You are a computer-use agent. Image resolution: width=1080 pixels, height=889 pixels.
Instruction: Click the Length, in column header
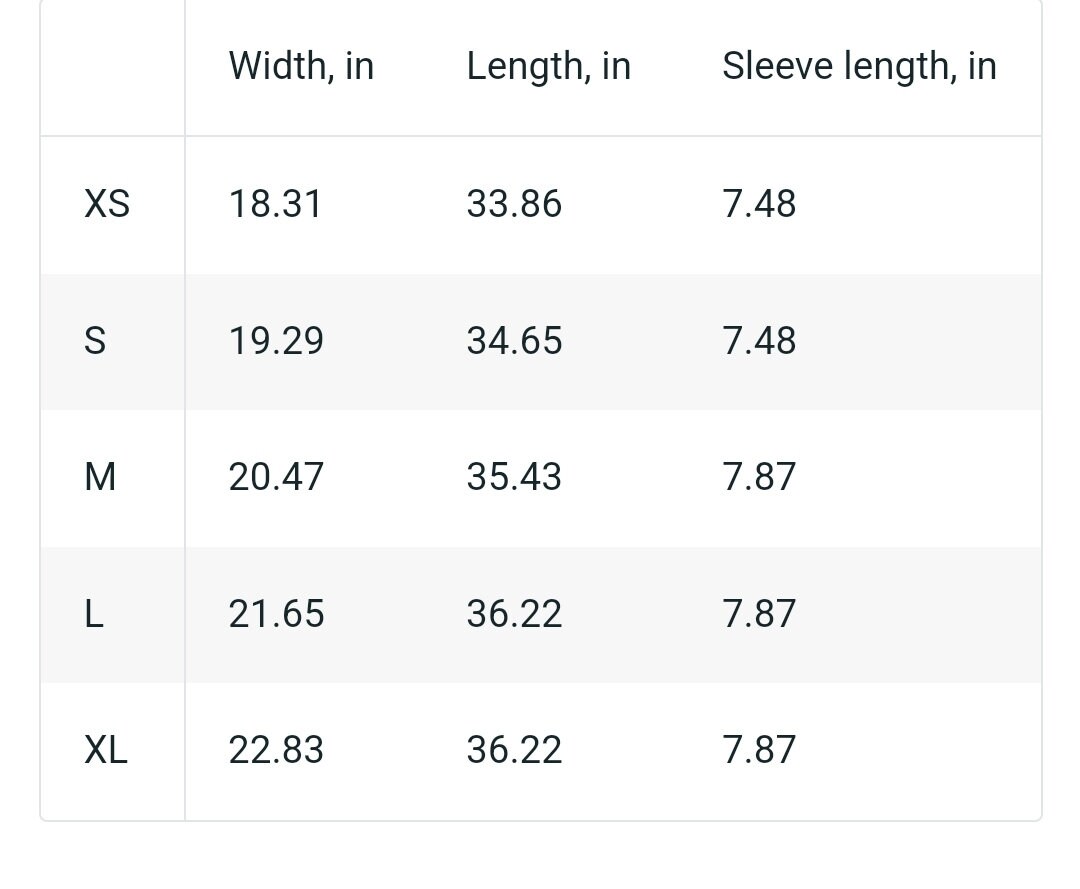pyautogui.click(x=548, y=67)
